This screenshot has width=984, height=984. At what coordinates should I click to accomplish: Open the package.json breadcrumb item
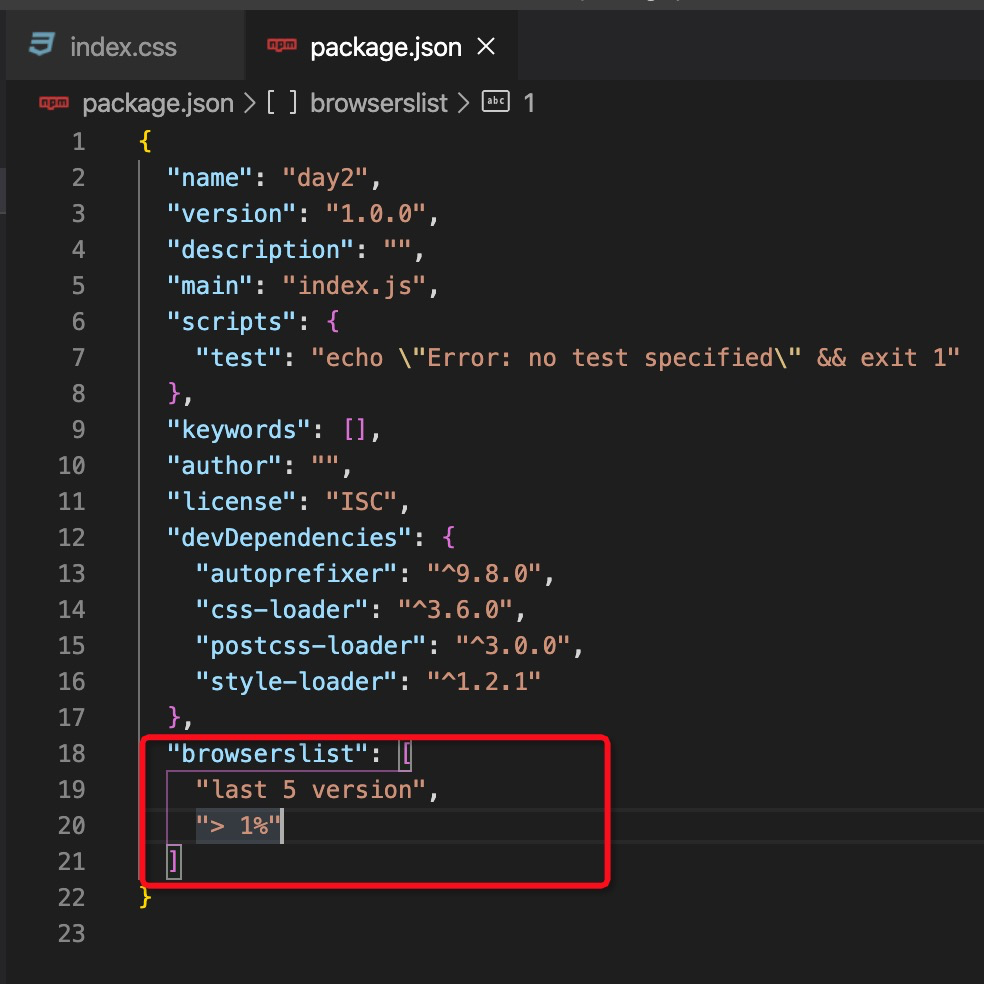[158, 103]
